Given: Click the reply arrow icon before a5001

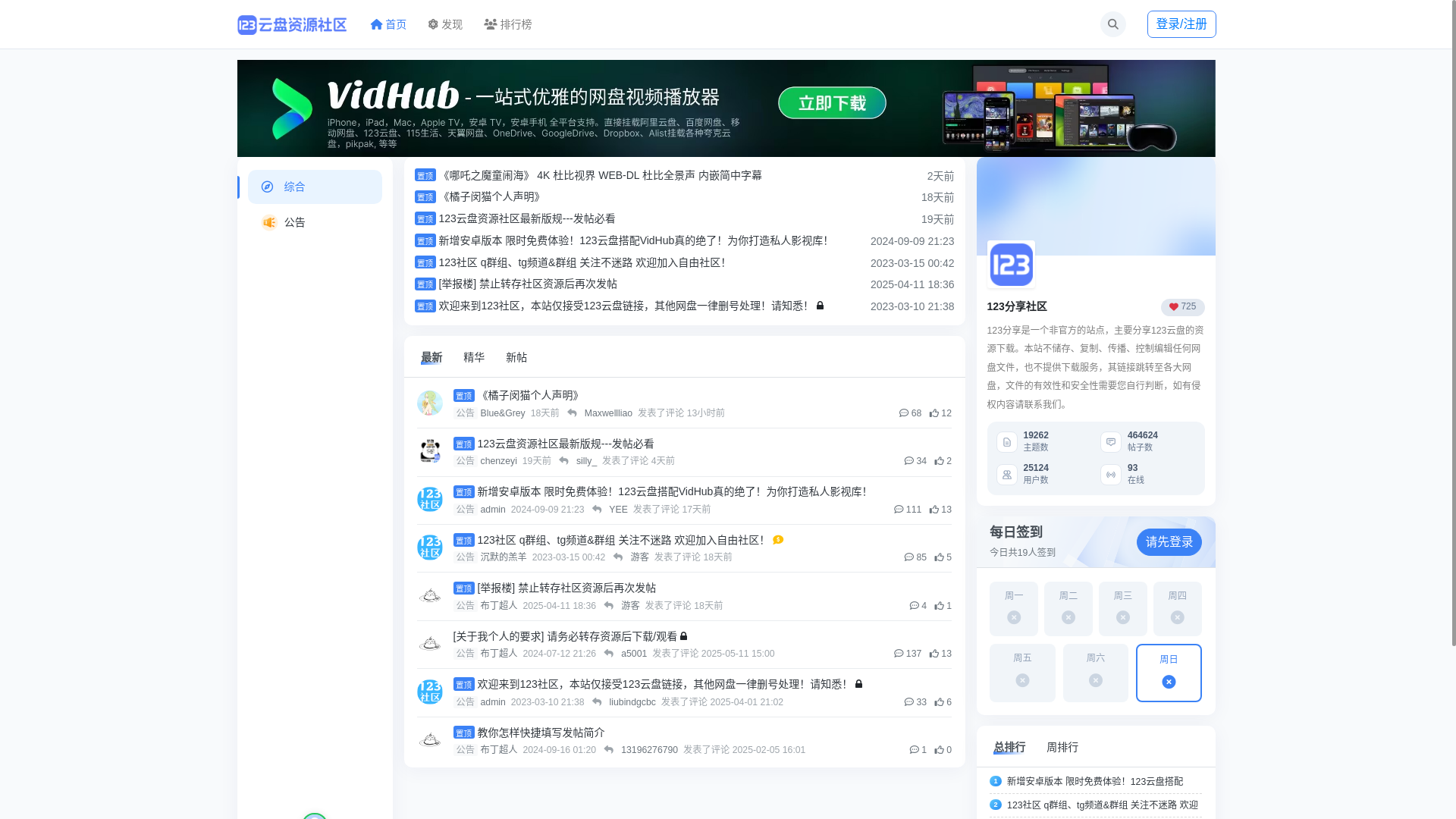Looking at the screenshot, I should pyautogui.click(x=608, y=654).
